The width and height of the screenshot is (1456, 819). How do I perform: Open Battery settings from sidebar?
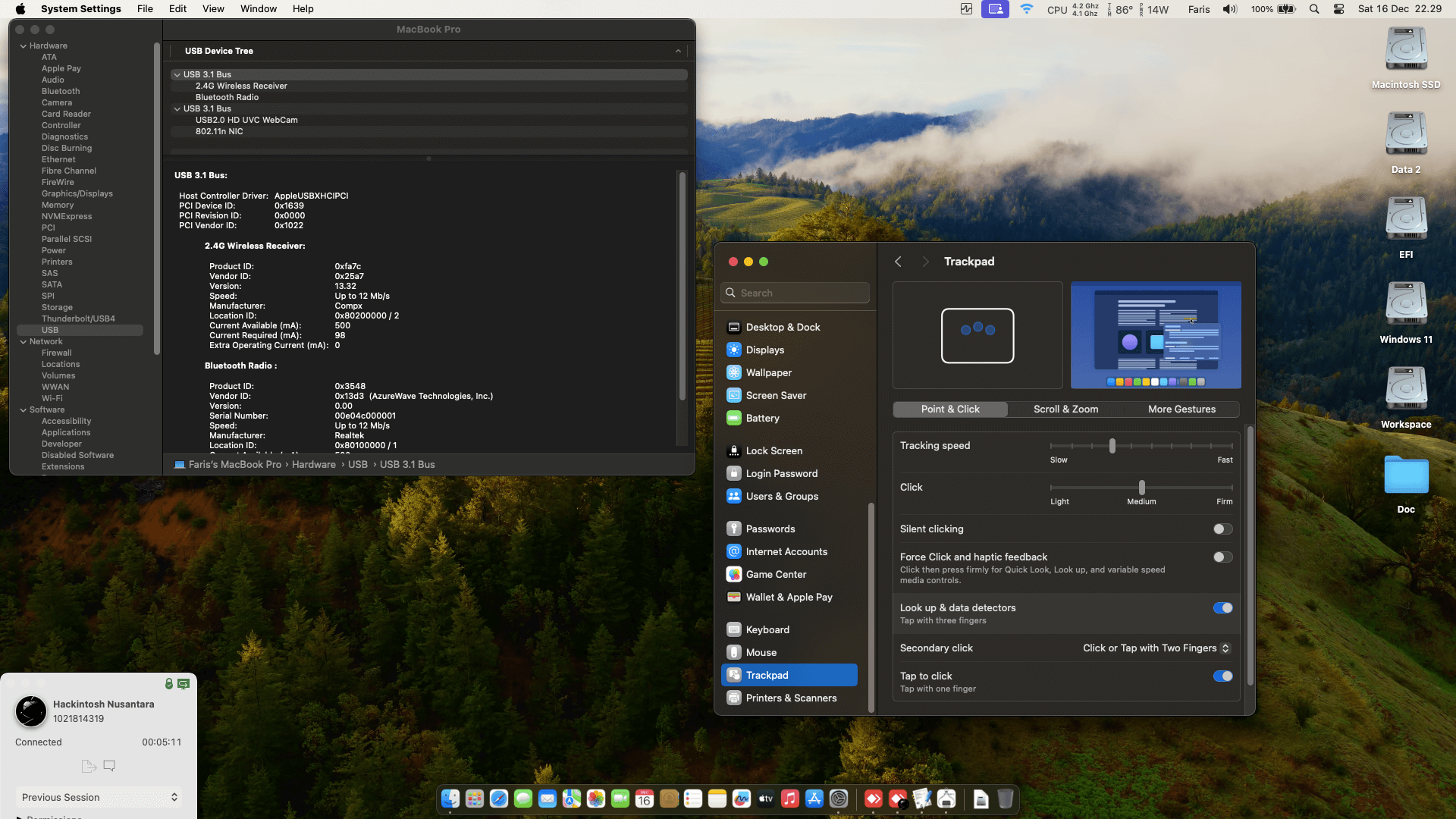coord(762,418)
